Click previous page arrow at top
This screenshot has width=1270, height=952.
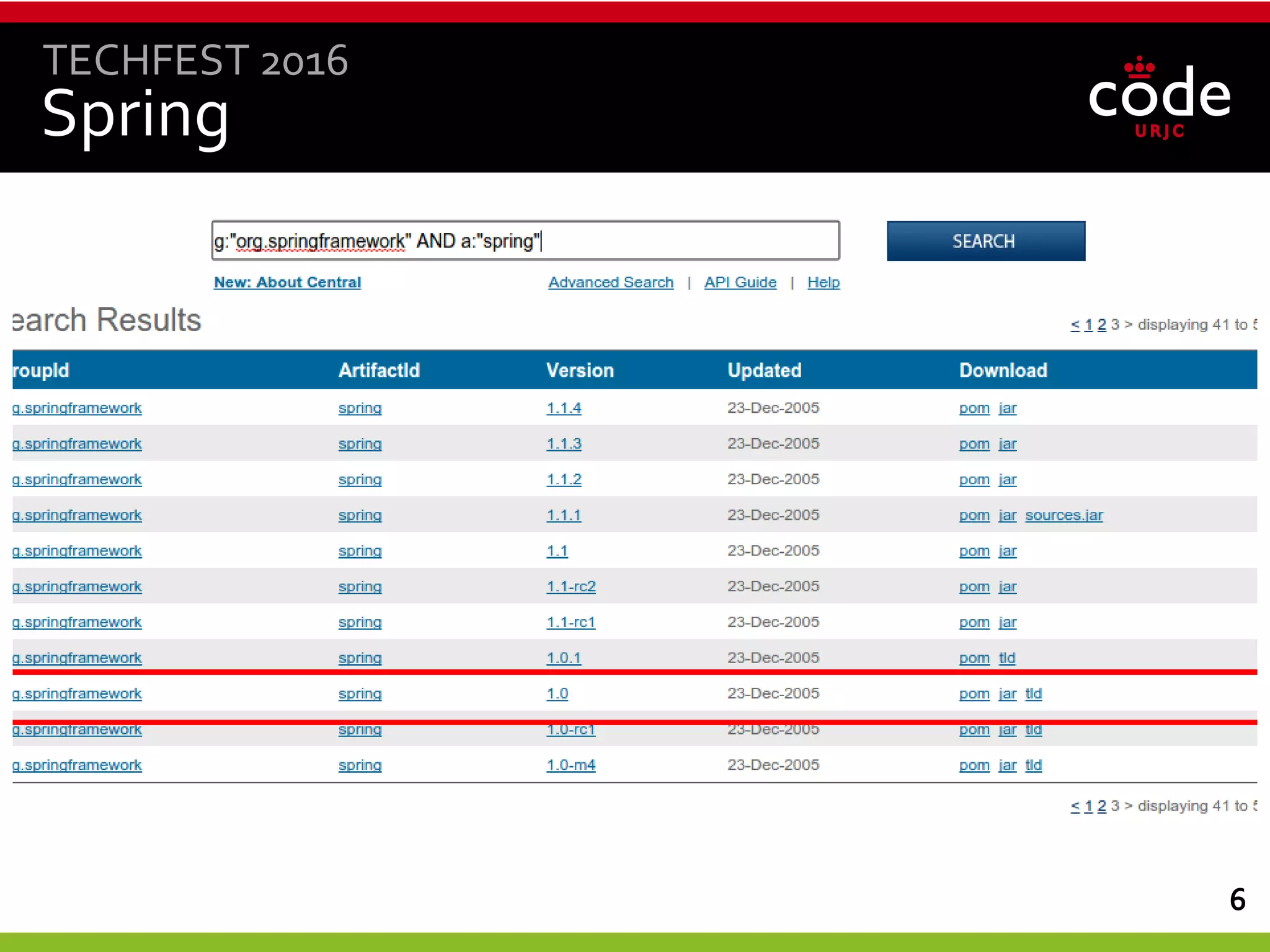click(x=1075, y=325)
